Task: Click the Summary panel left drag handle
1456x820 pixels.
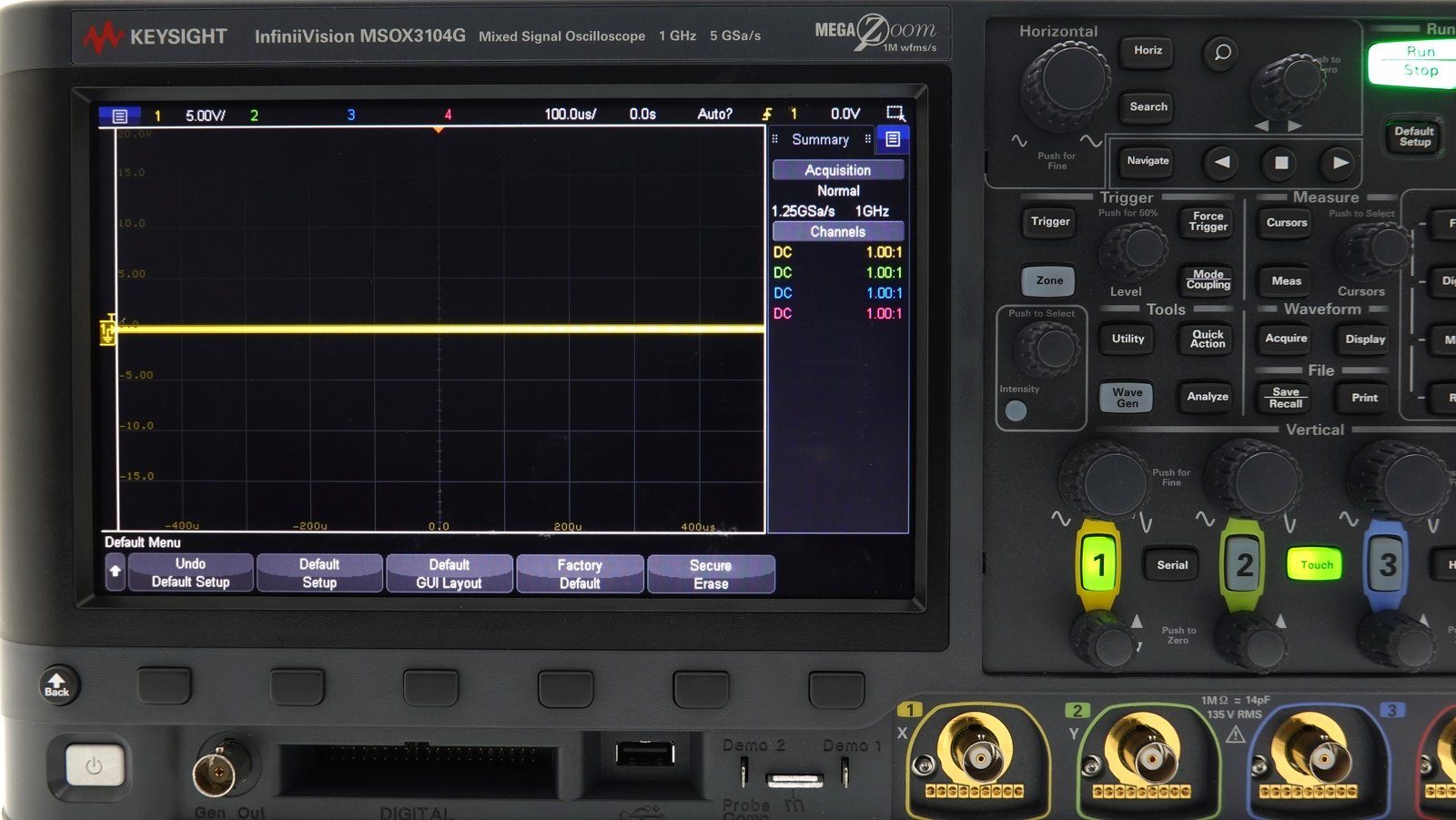Action: [x=775, y=139]
